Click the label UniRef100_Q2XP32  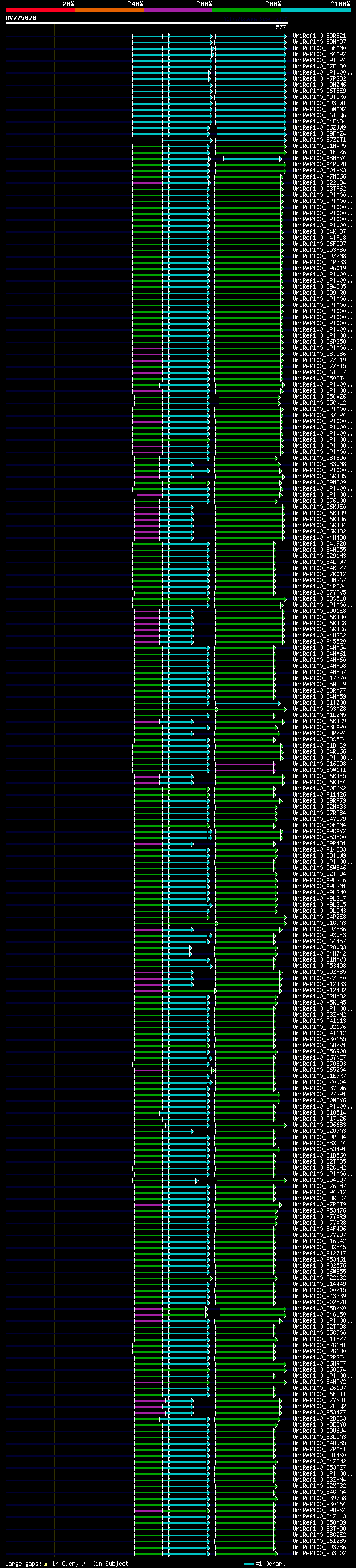tap(319, 1485)
